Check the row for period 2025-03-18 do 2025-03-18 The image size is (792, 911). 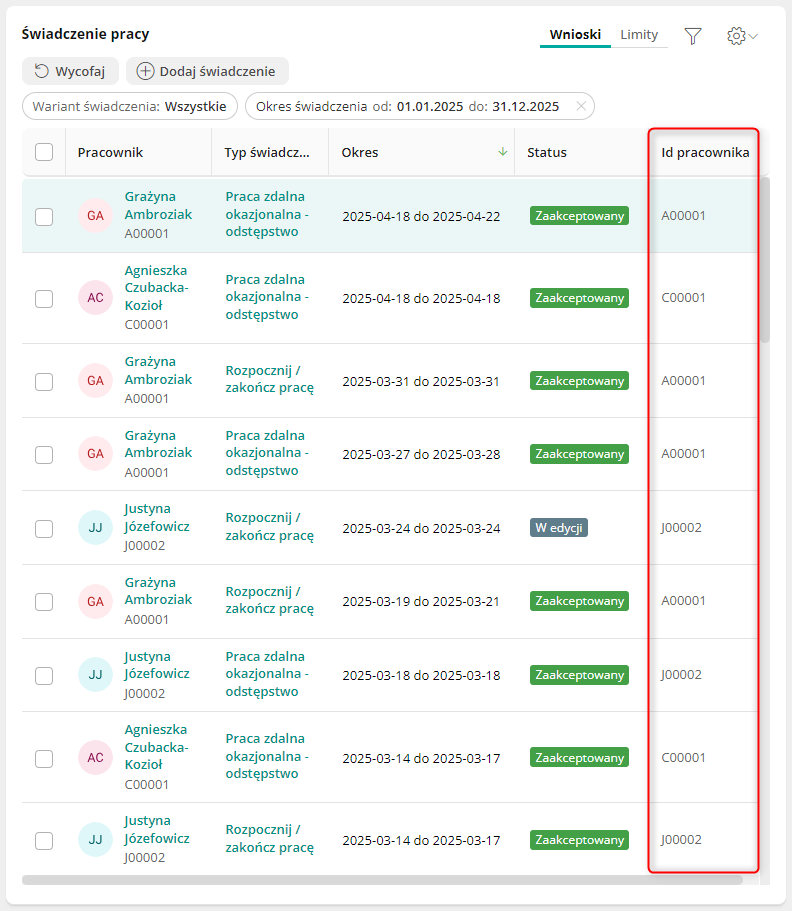44,676
